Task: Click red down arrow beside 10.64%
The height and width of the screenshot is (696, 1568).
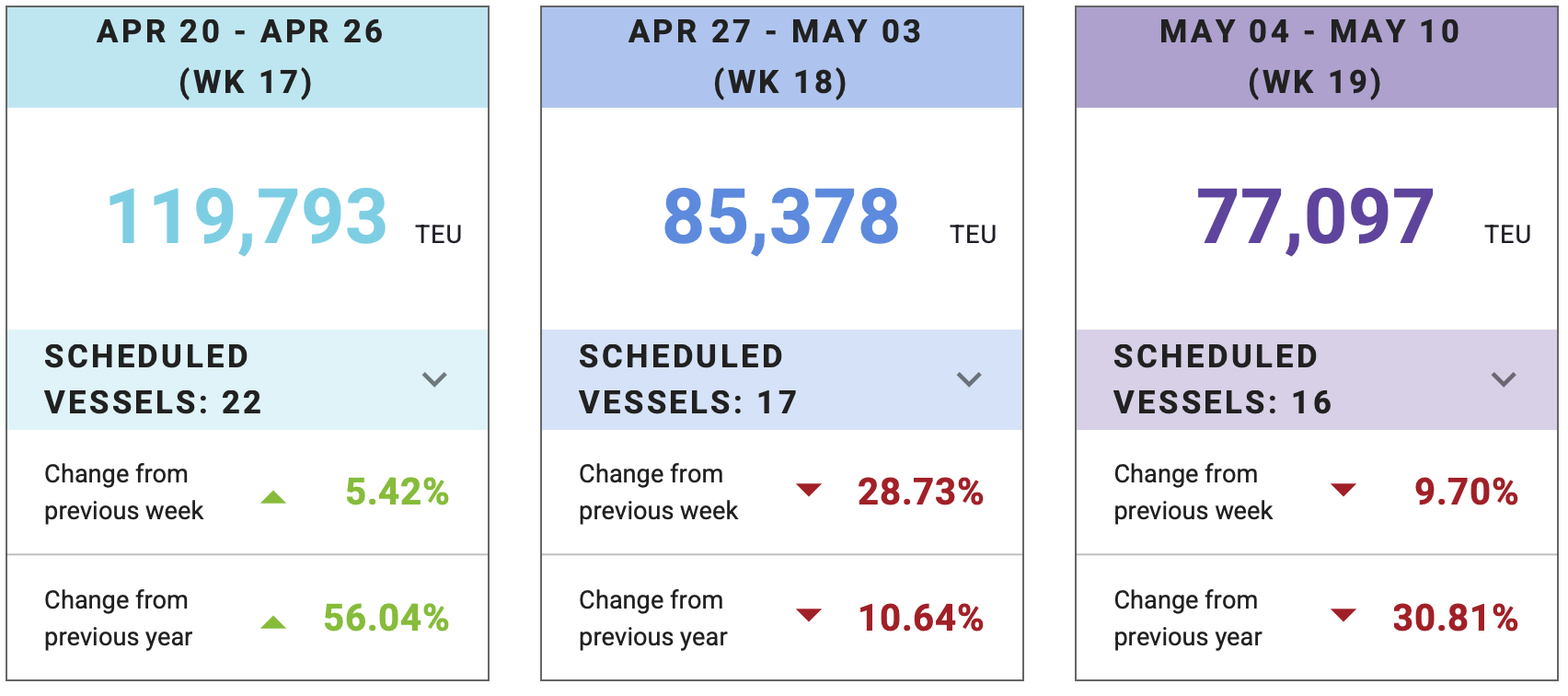Action: pyautogui.click(x=809, y=615)
